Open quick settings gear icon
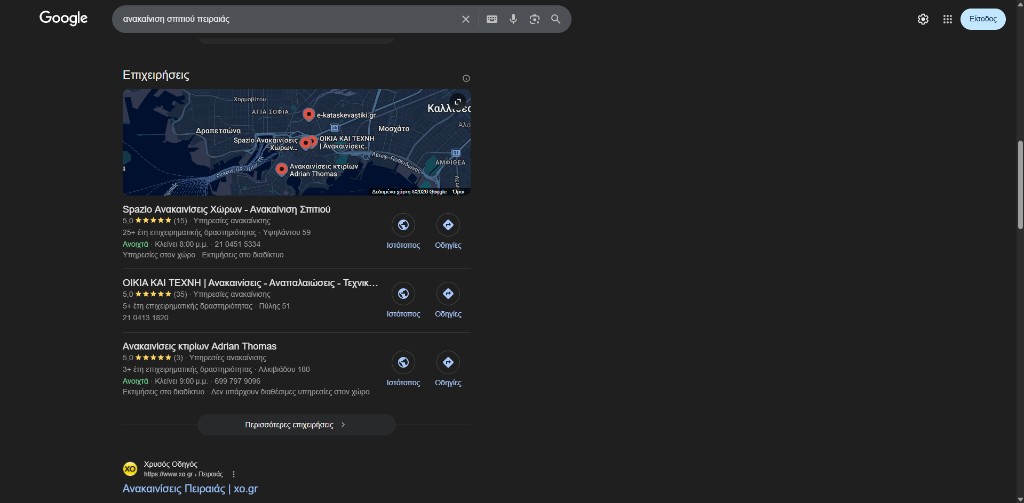The image size is (1024, 503). pyautogui.click(x=923, y=19)
